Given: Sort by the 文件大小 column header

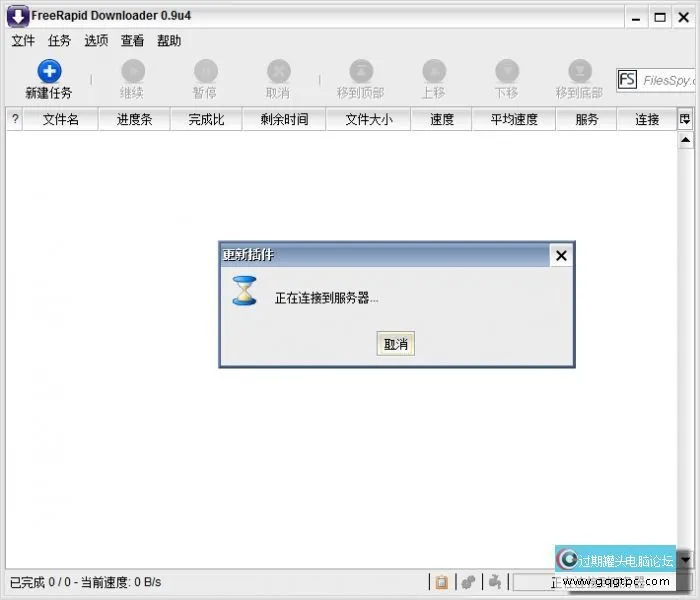Looking at the screenshot, I should (368, 119).
